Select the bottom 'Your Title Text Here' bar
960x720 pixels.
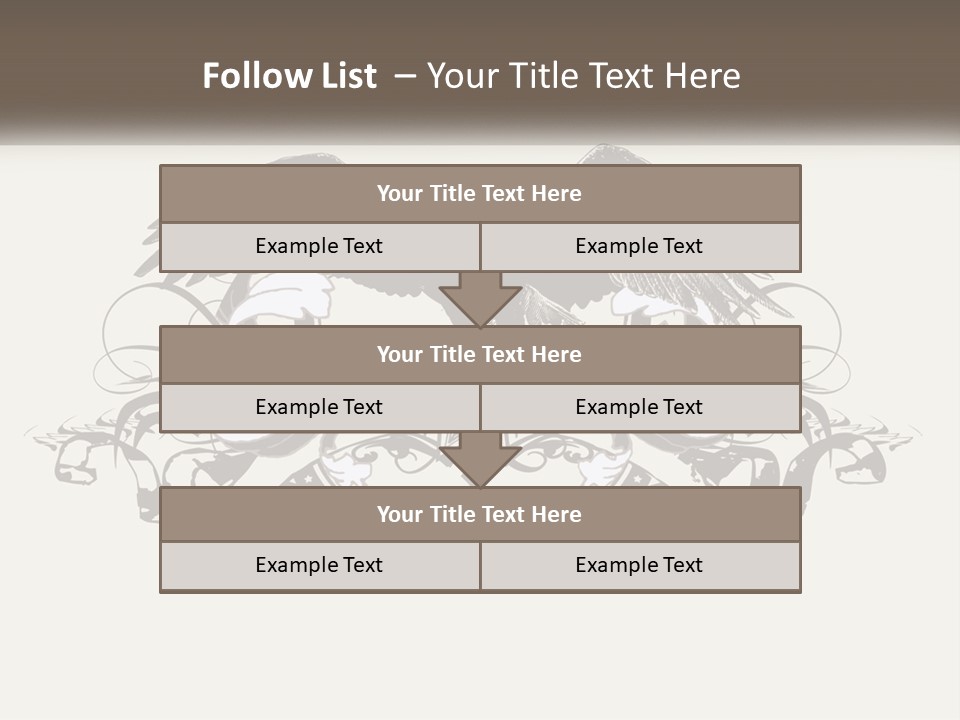[x=480, y=515]
